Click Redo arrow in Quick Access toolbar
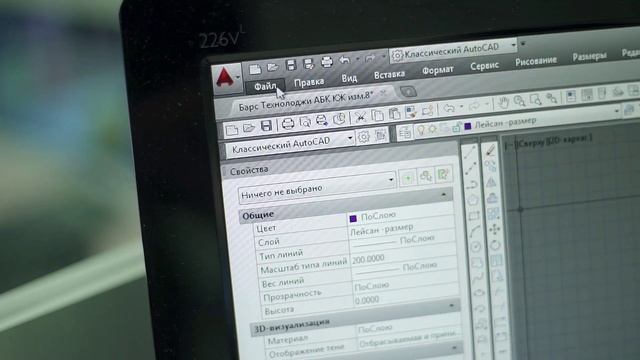Viewport: 640px width, 360px height. coord(370,58)
